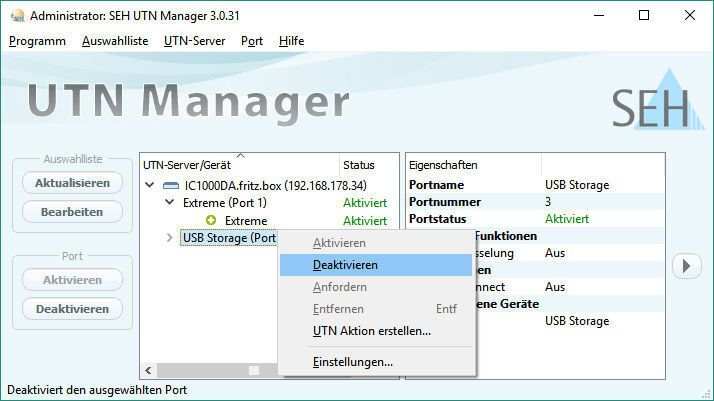Click the horizontal scrollbar left arrow
This screenshot has height=401, width=714.
pos(148,370)
